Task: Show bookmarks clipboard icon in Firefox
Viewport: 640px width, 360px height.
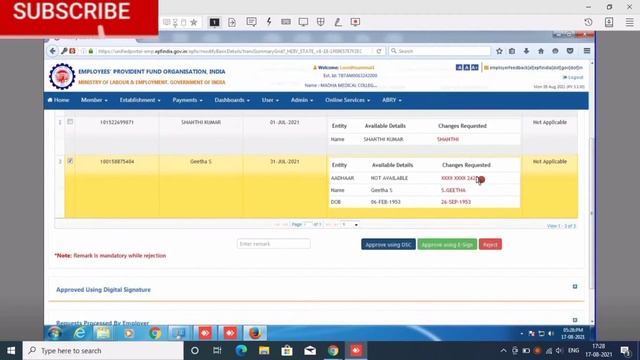Action: (x=512, y=51)
